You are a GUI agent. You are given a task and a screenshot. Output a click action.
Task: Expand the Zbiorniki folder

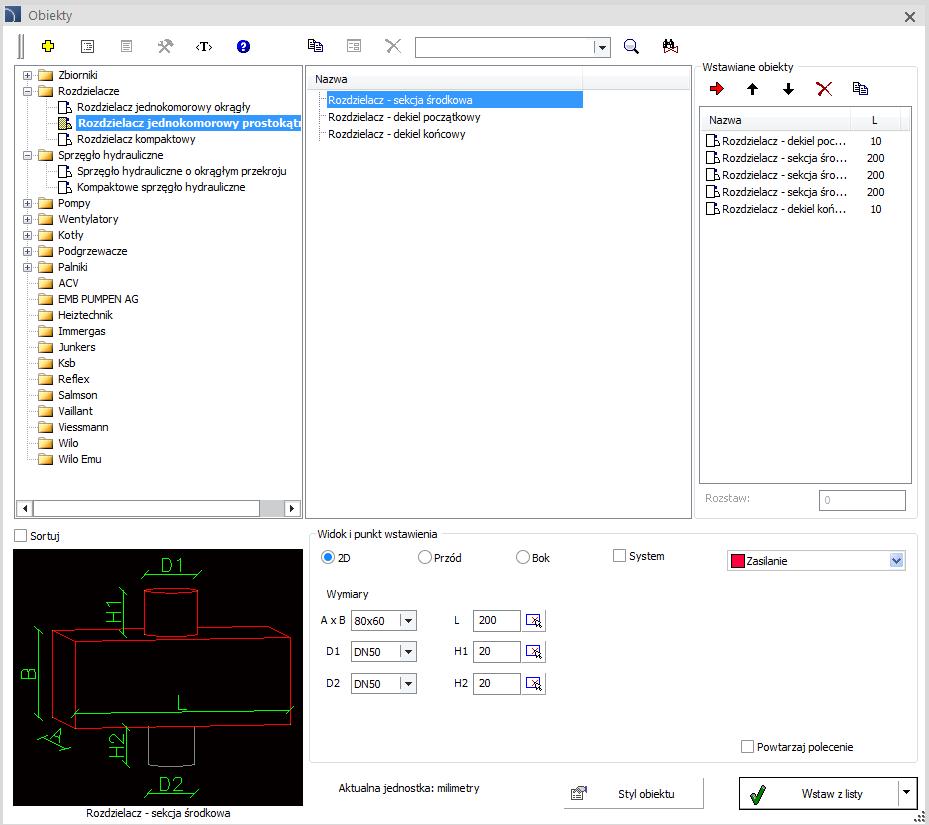pos(27,75)
